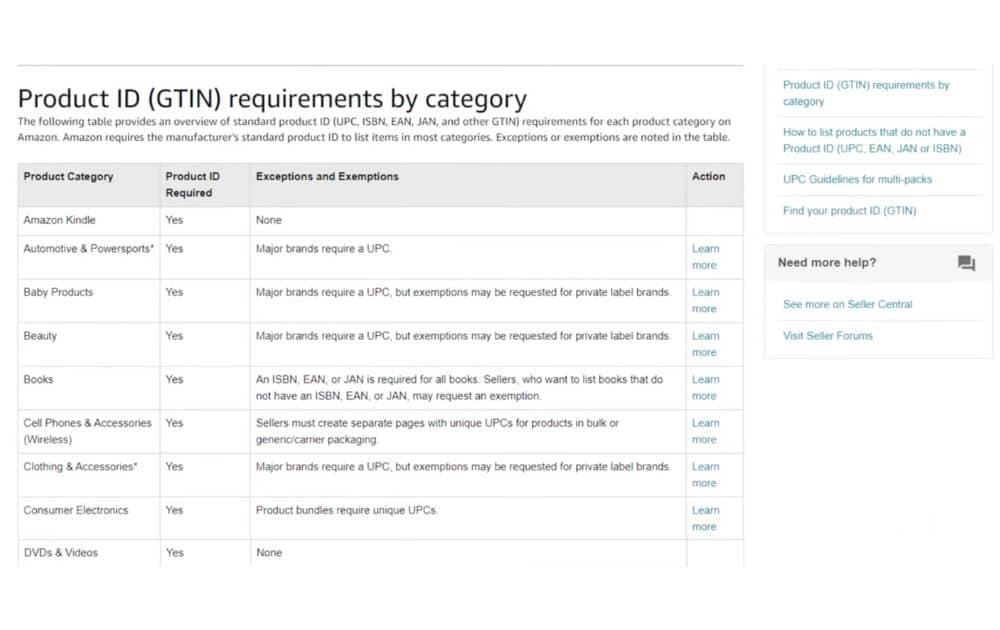Click the intro paragraph about standard product IDs

374,129
